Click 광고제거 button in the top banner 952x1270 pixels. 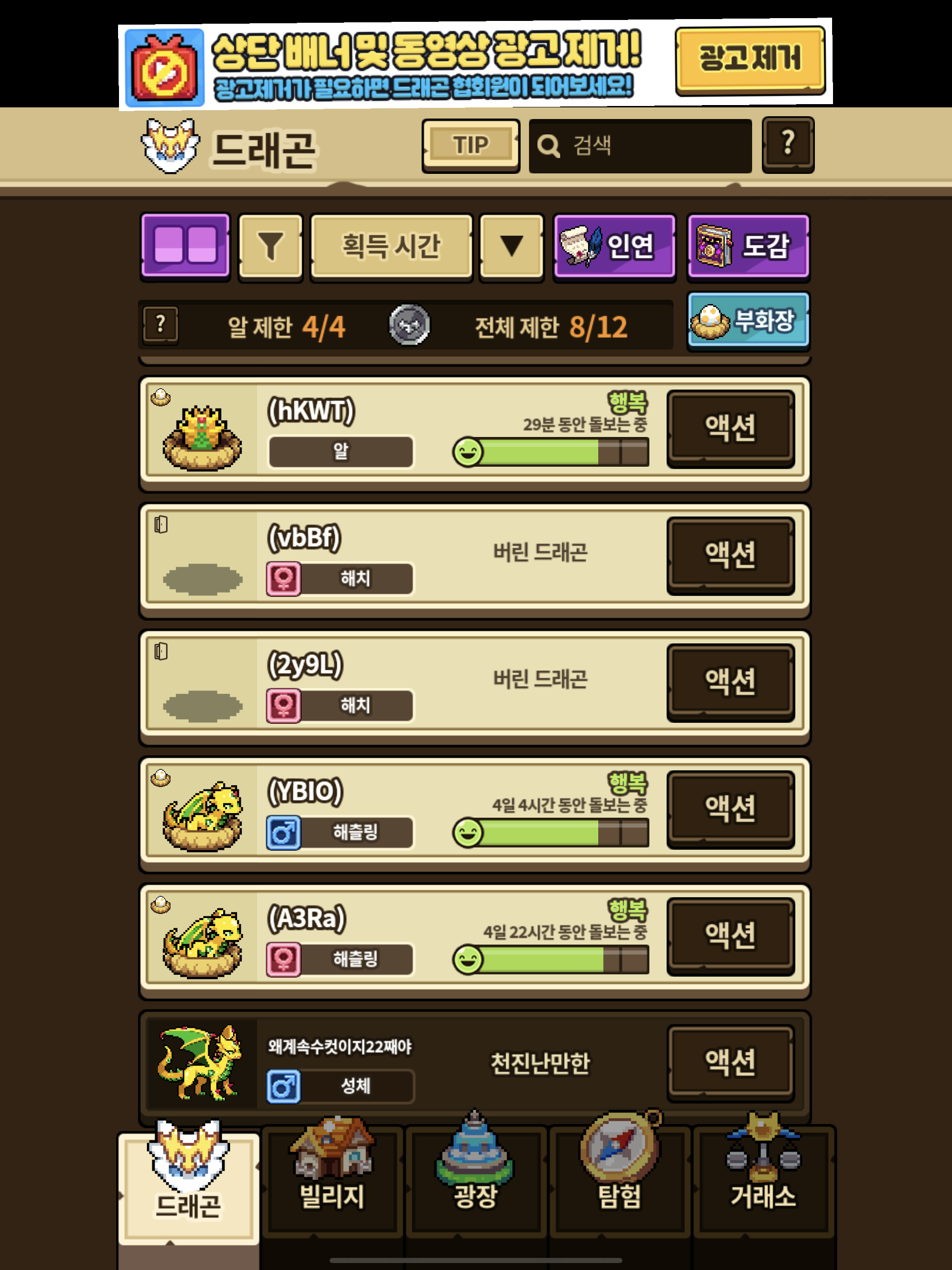(750, 60)
